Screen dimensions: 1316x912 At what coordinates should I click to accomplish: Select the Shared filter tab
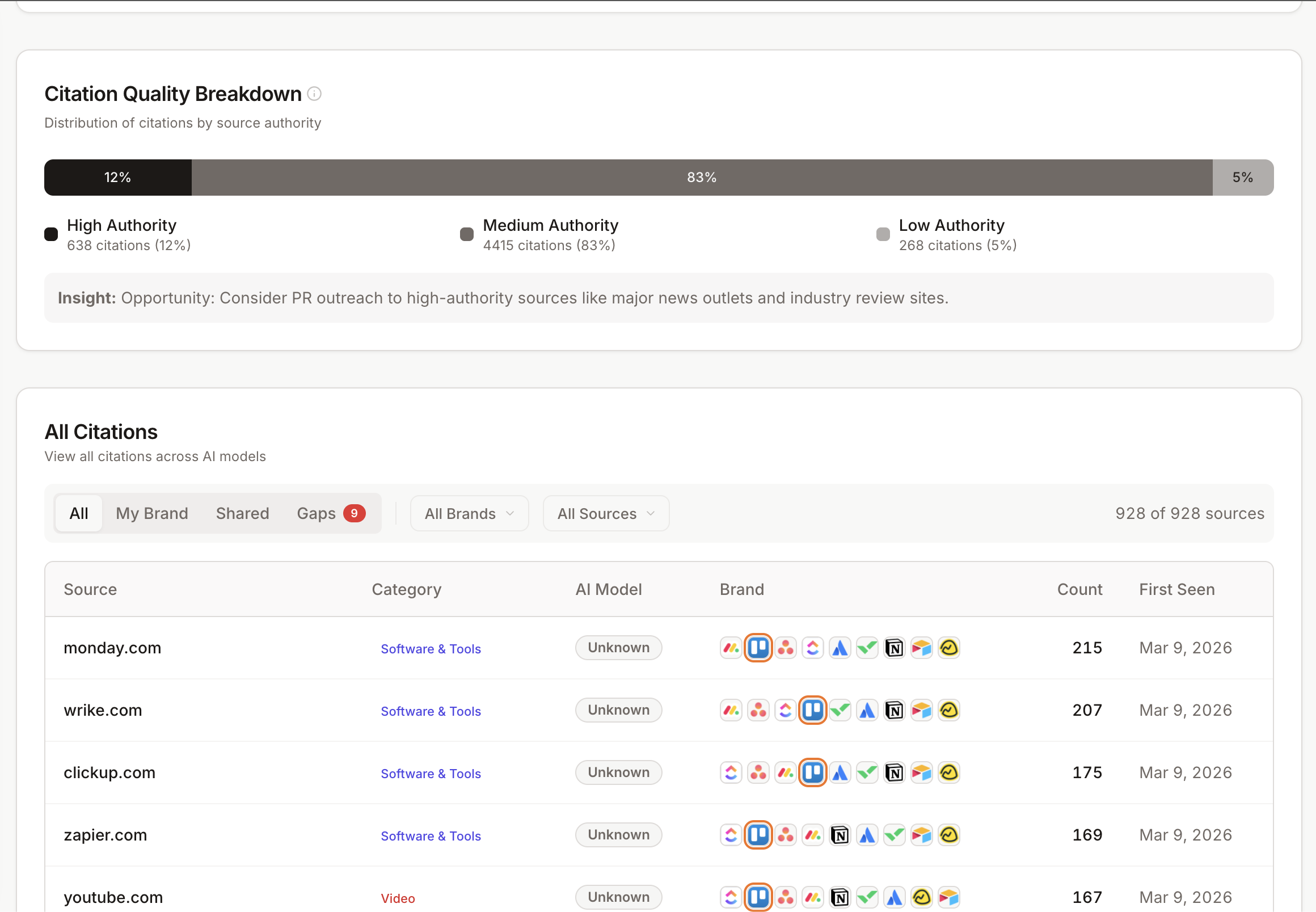coord(242,513)
